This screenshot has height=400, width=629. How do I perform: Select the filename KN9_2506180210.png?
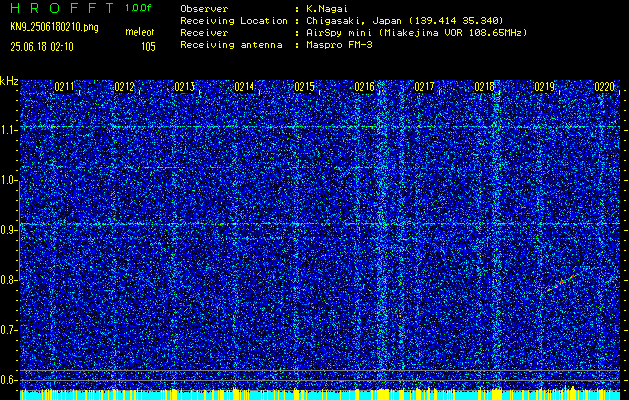pyautogui.click(x=54, y=27)
